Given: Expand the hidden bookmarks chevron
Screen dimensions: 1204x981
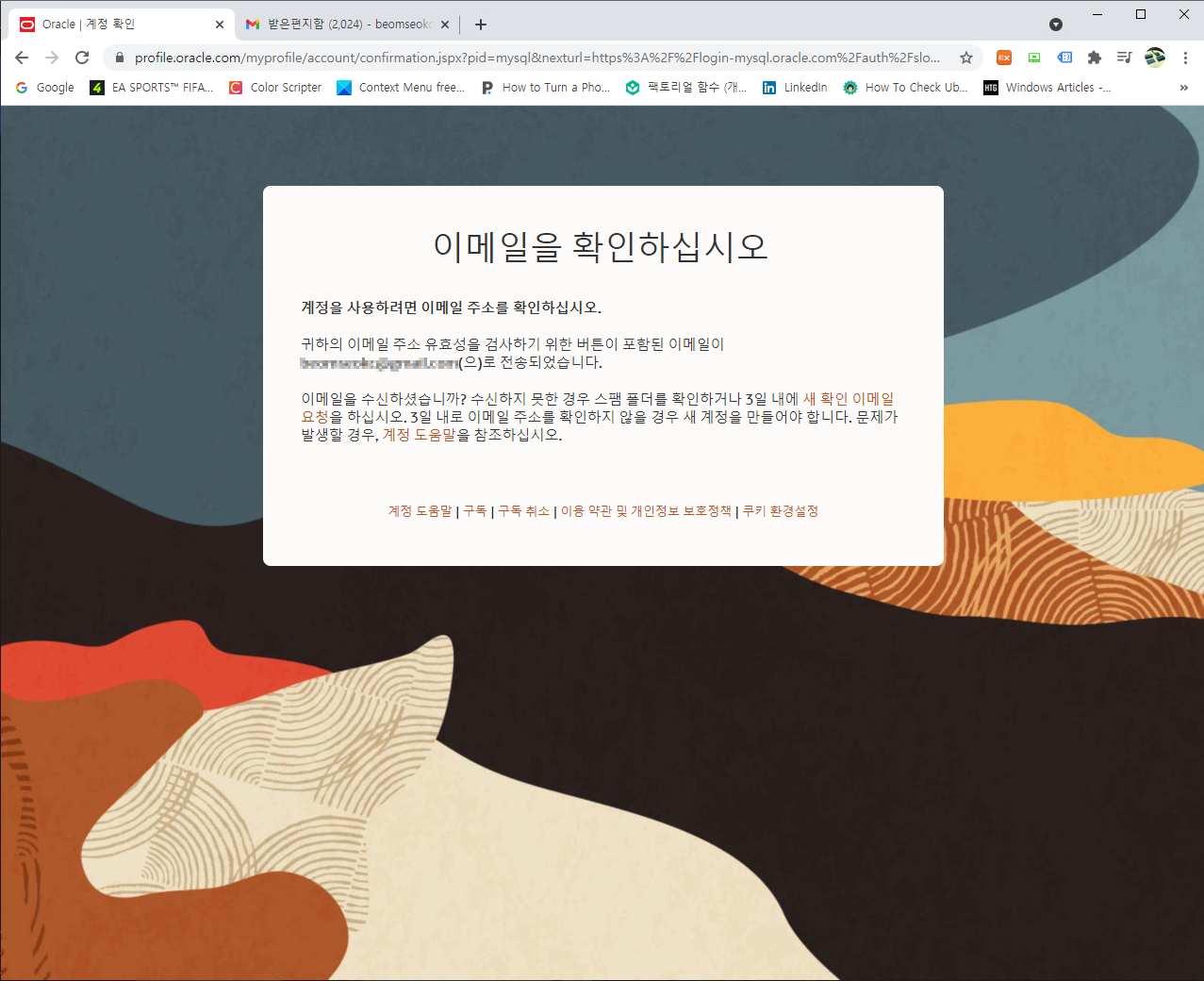Looking at the screenshot, I should point(1184,88).
